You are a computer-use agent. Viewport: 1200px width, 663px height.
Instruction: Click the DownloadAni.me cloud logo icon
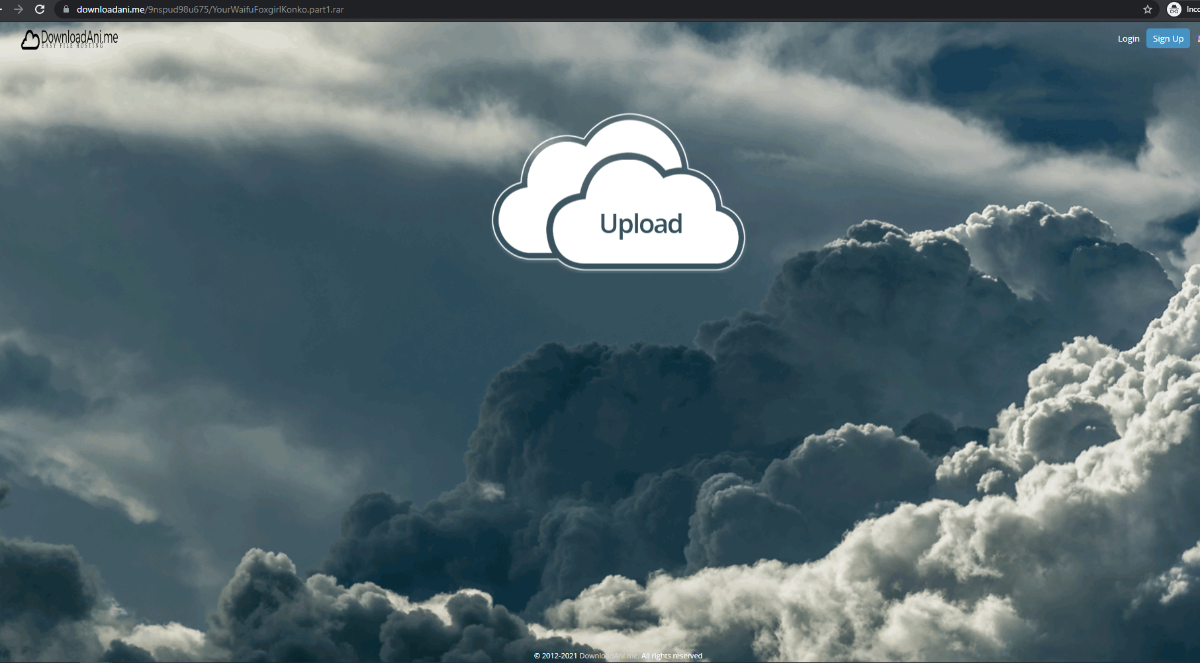click(x=30, y=40)
